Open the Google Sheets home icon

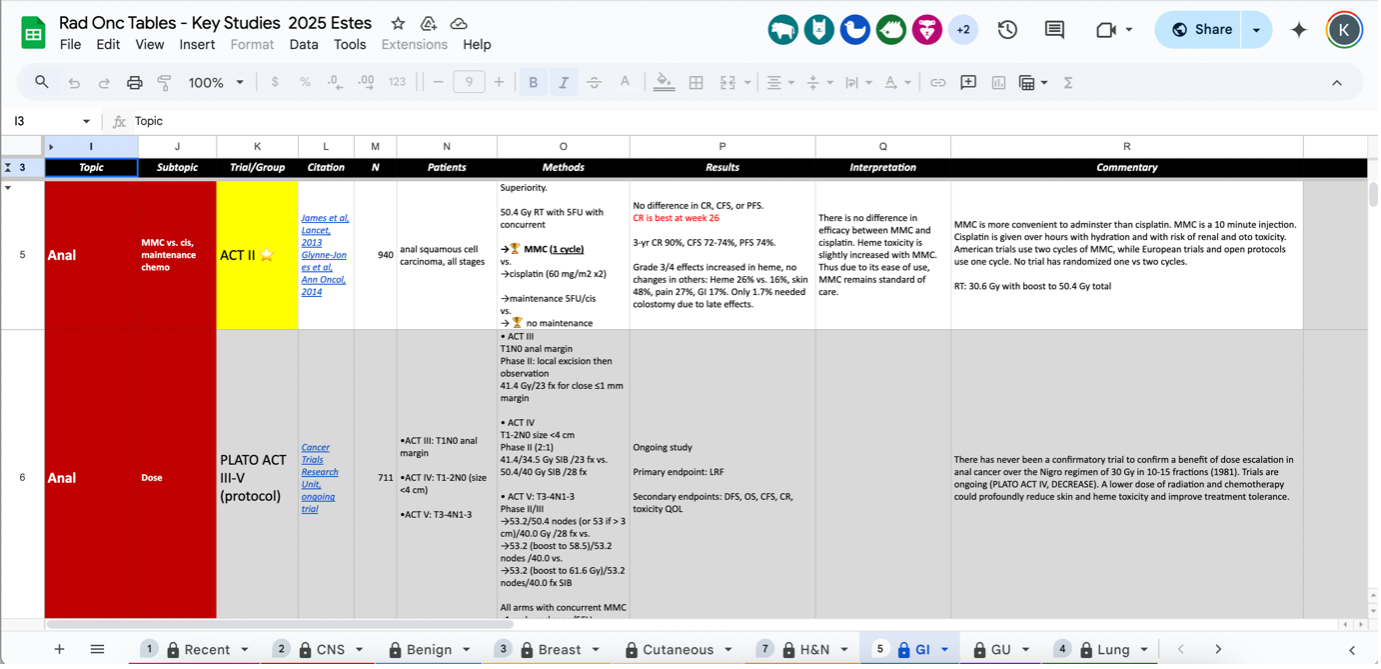(34, 32)
